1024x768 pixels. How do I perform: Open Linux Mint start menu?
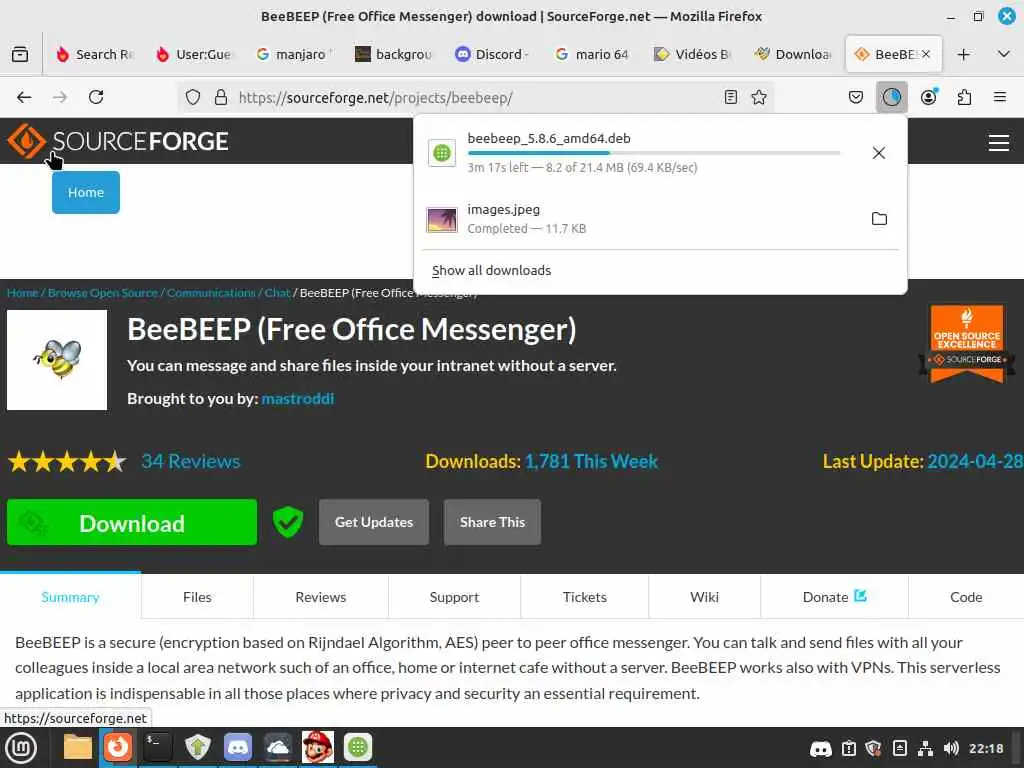21,748
